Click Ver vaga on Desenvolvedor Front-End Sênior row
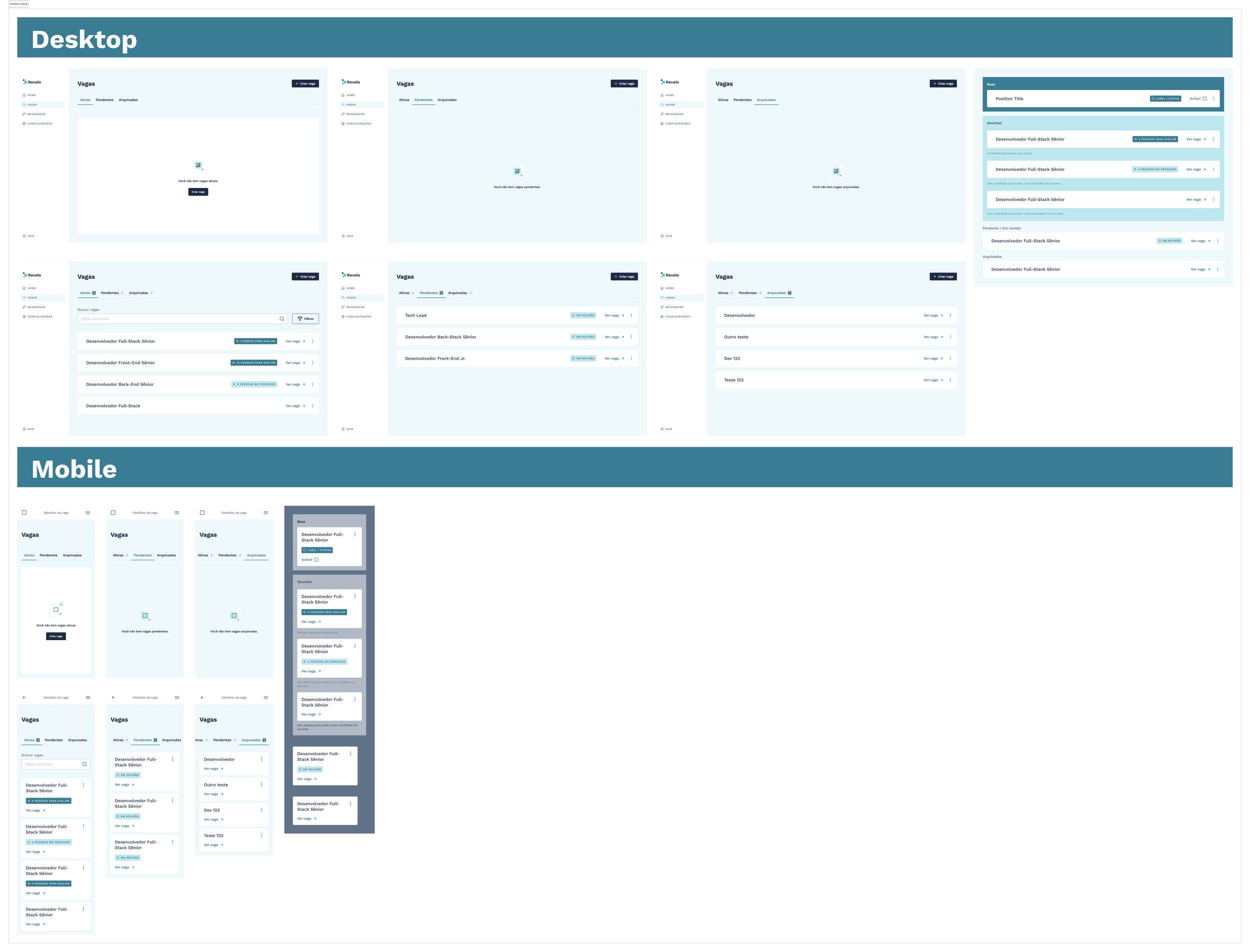The width and height of the screenshot is (1250, 952). tap(295, 363)
